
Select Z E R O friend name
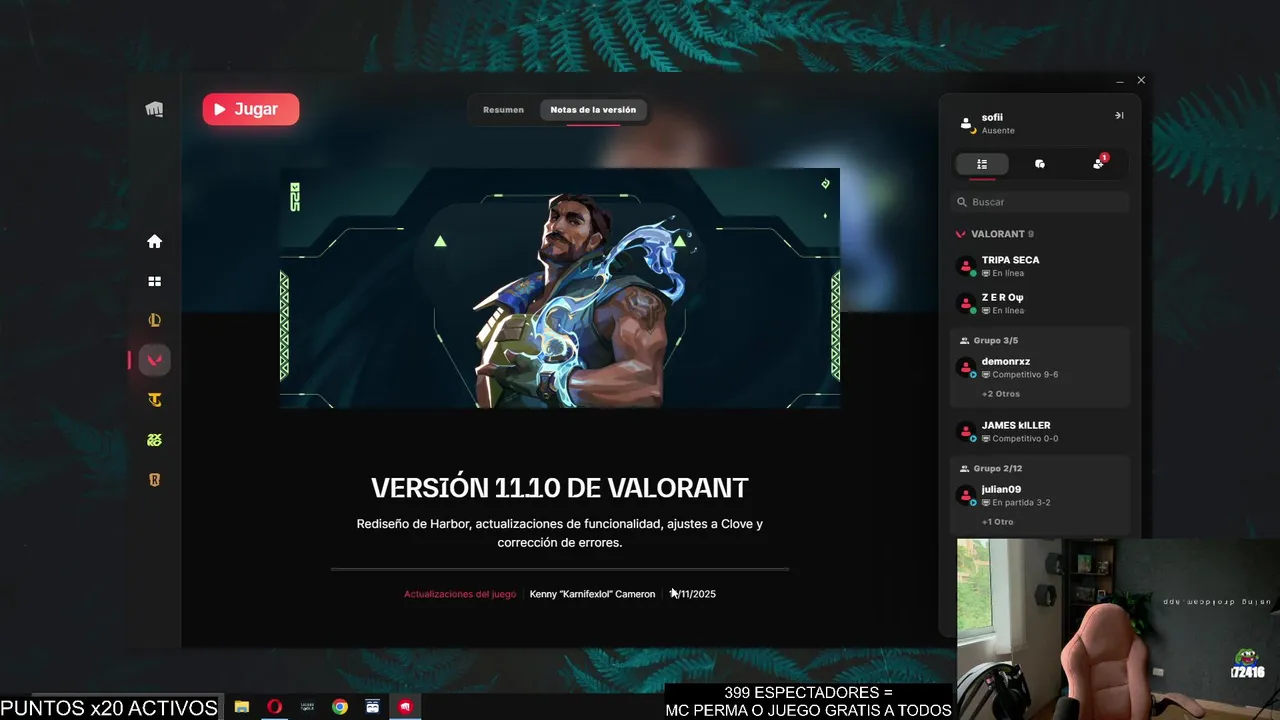(1002, 298)
